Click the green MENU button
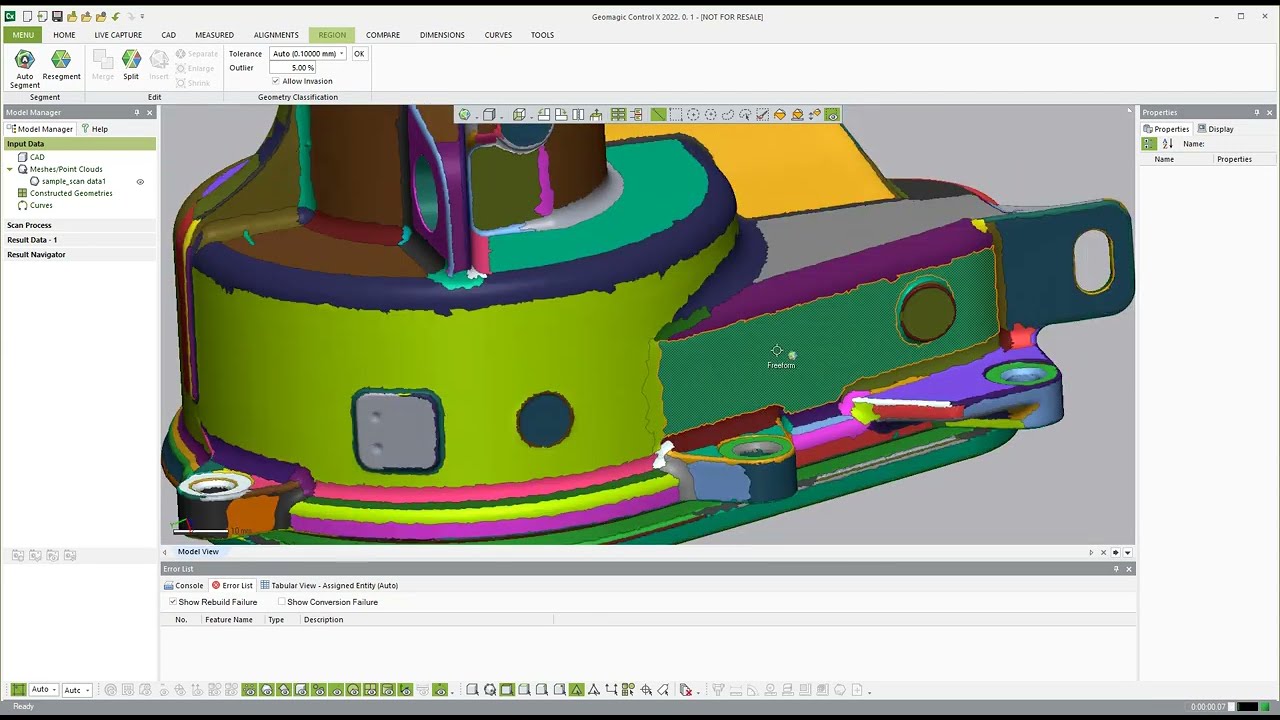 (23, 35)
